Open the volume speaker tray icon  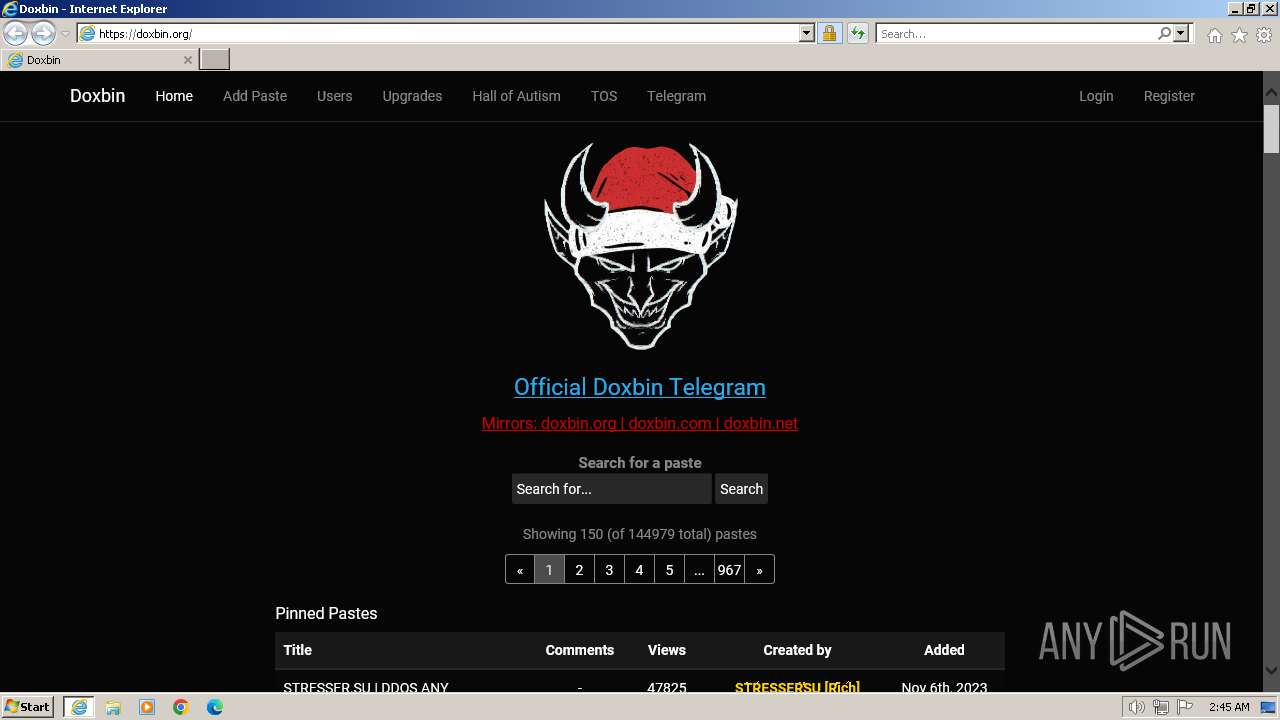point(1136,707)
